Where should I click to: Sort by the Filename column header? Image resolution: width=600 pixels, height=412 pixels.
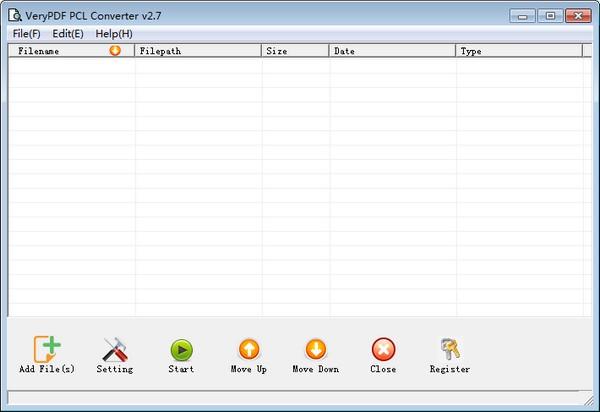click(x=71, y=51)
